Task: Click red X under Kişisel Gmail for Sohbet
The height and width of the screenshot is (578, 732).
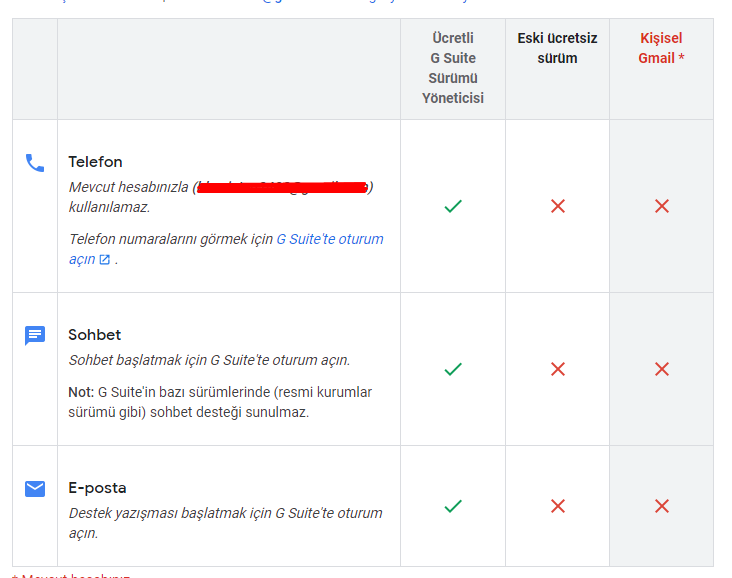Action: 662,369
